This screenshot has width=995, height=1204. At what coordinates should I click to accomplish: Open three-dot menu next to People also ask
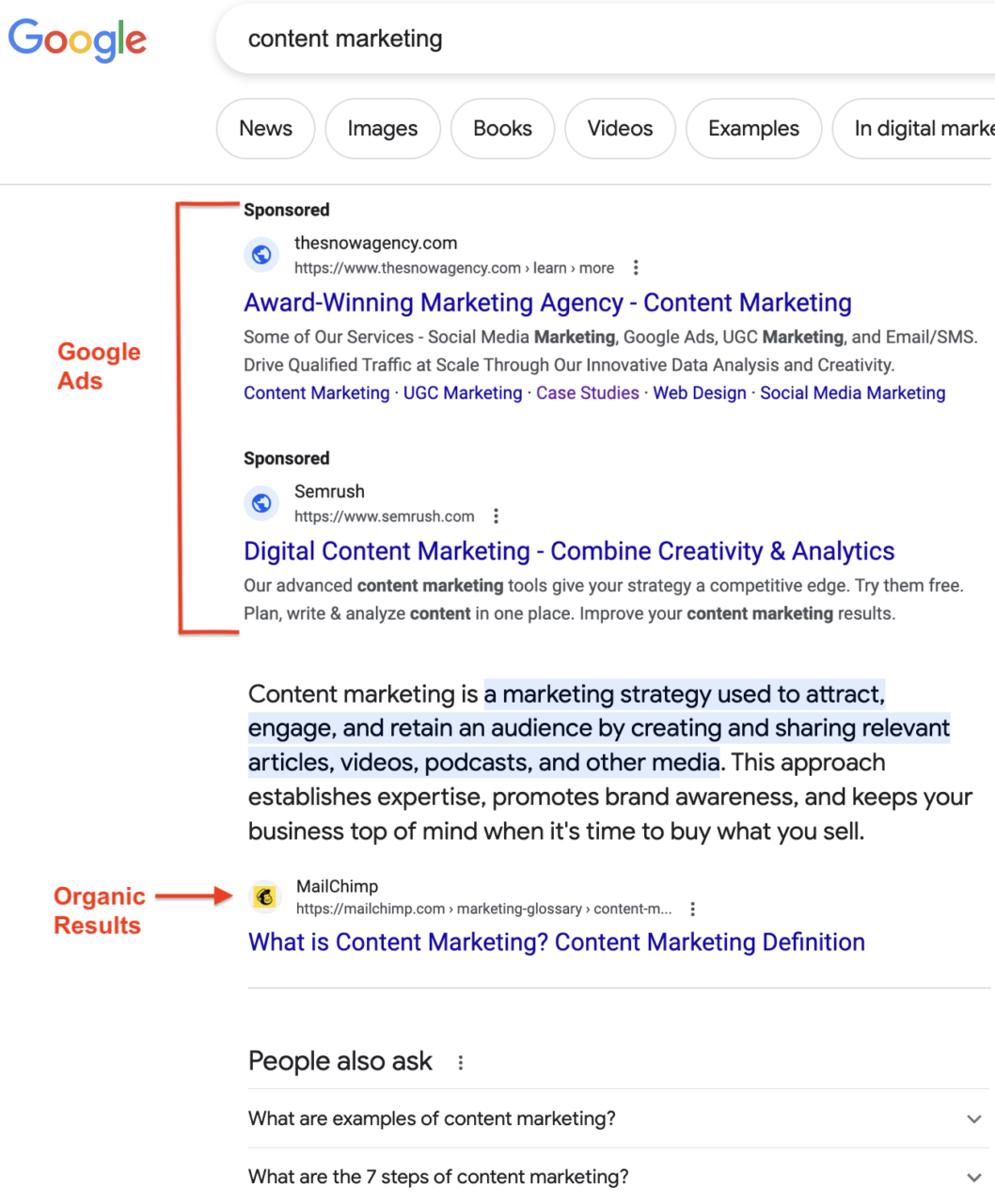[460, 1063]
